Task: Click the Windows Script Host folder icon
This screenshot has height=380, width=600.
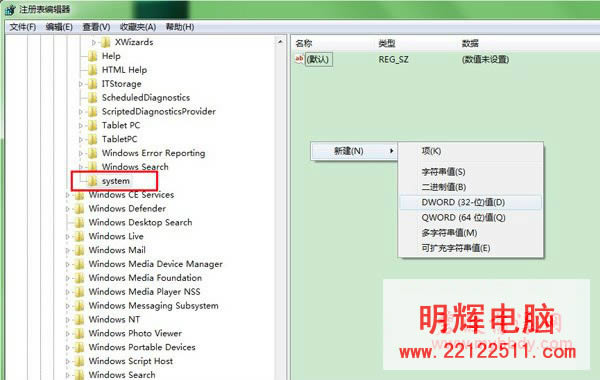Action: click(x=79, y=361)
